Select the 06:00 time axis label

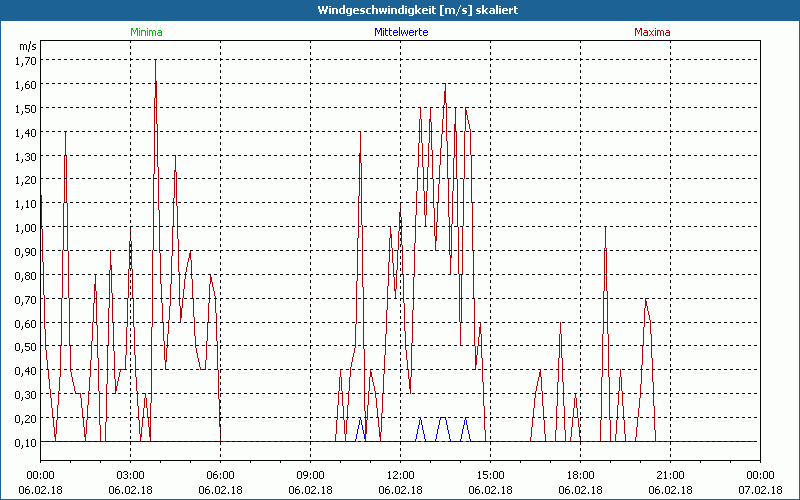220,475
